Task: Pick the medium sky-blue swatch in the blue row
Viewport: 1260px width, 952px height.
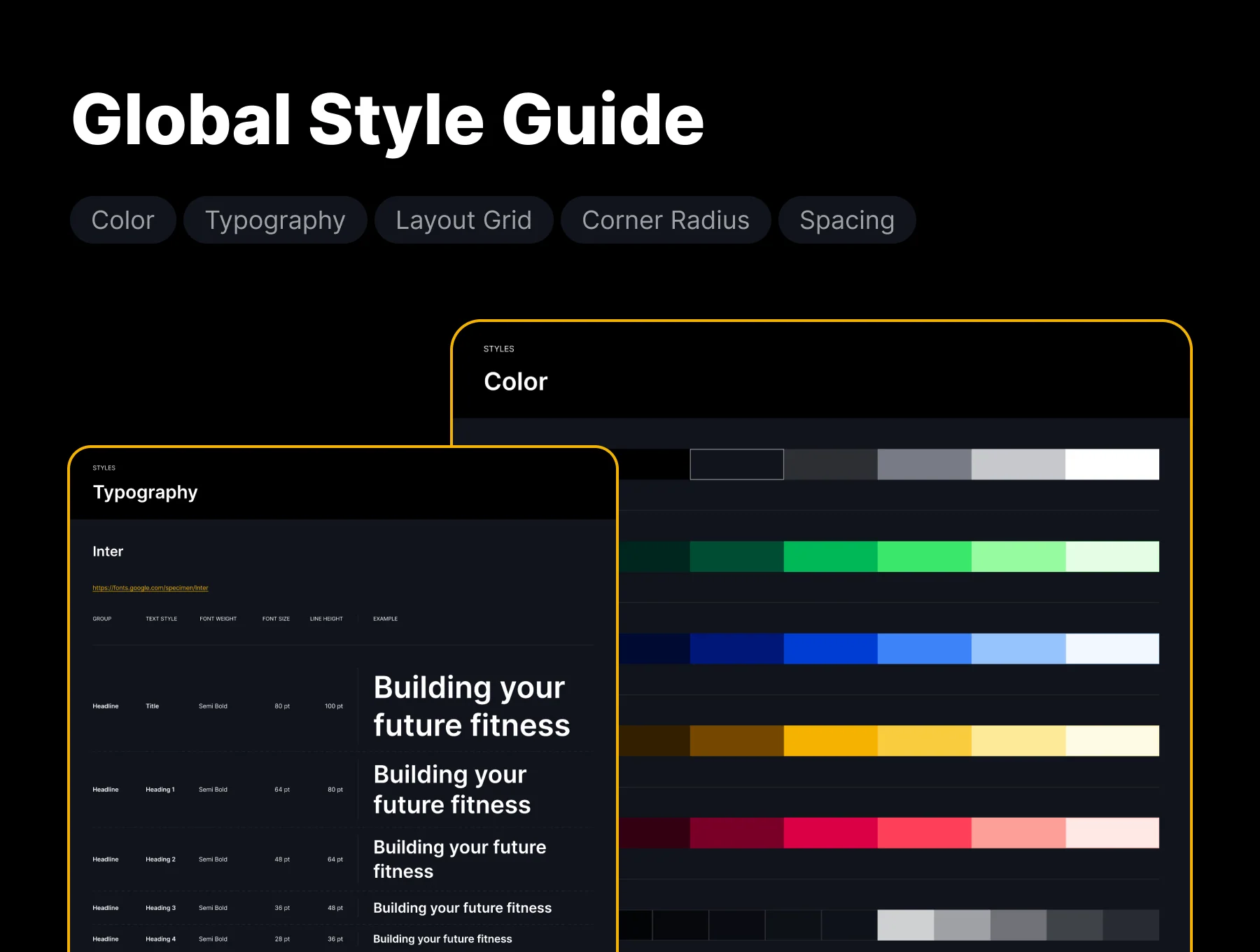Action: coord(925,649)
